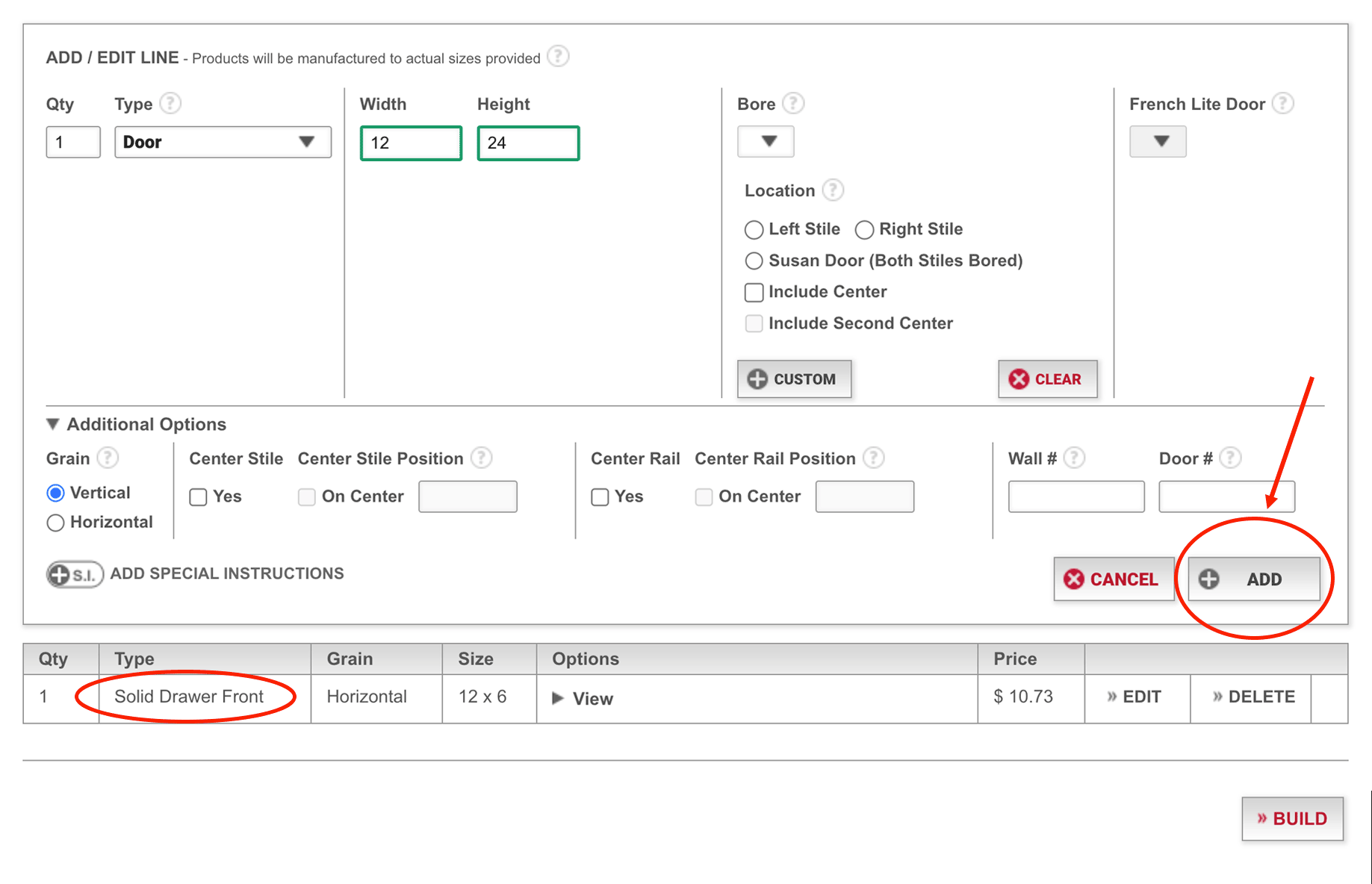Click the Wall # help icon

tap(1073, 458)
